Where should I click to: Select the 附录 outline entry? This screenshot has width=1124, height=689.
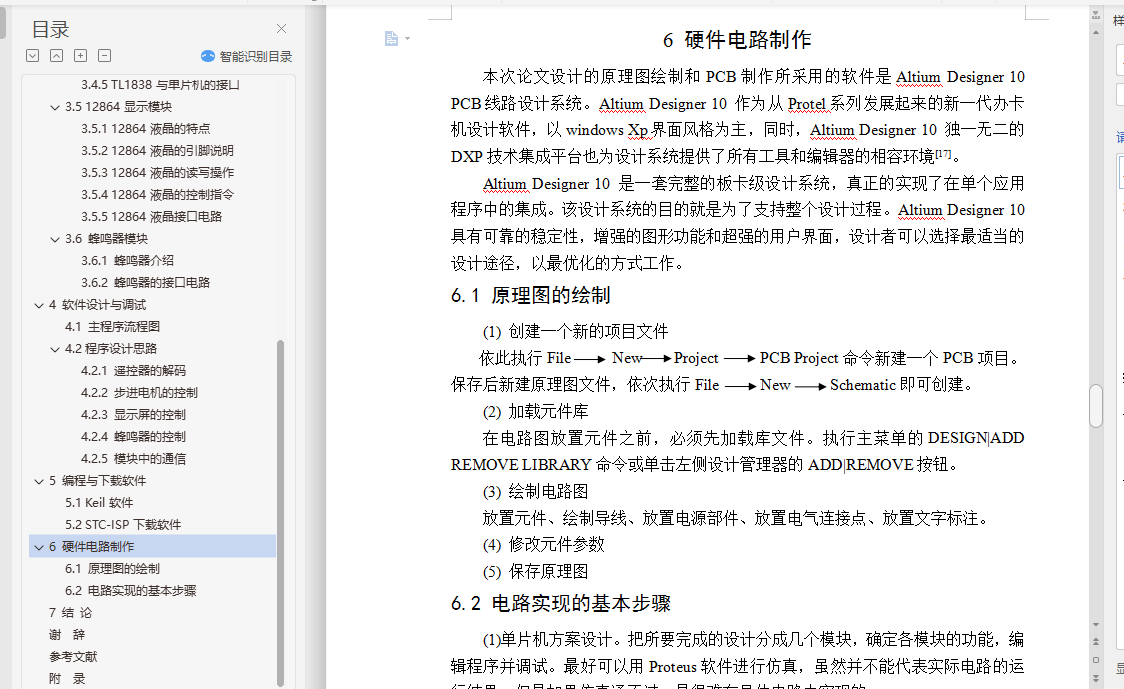(67, 679)
